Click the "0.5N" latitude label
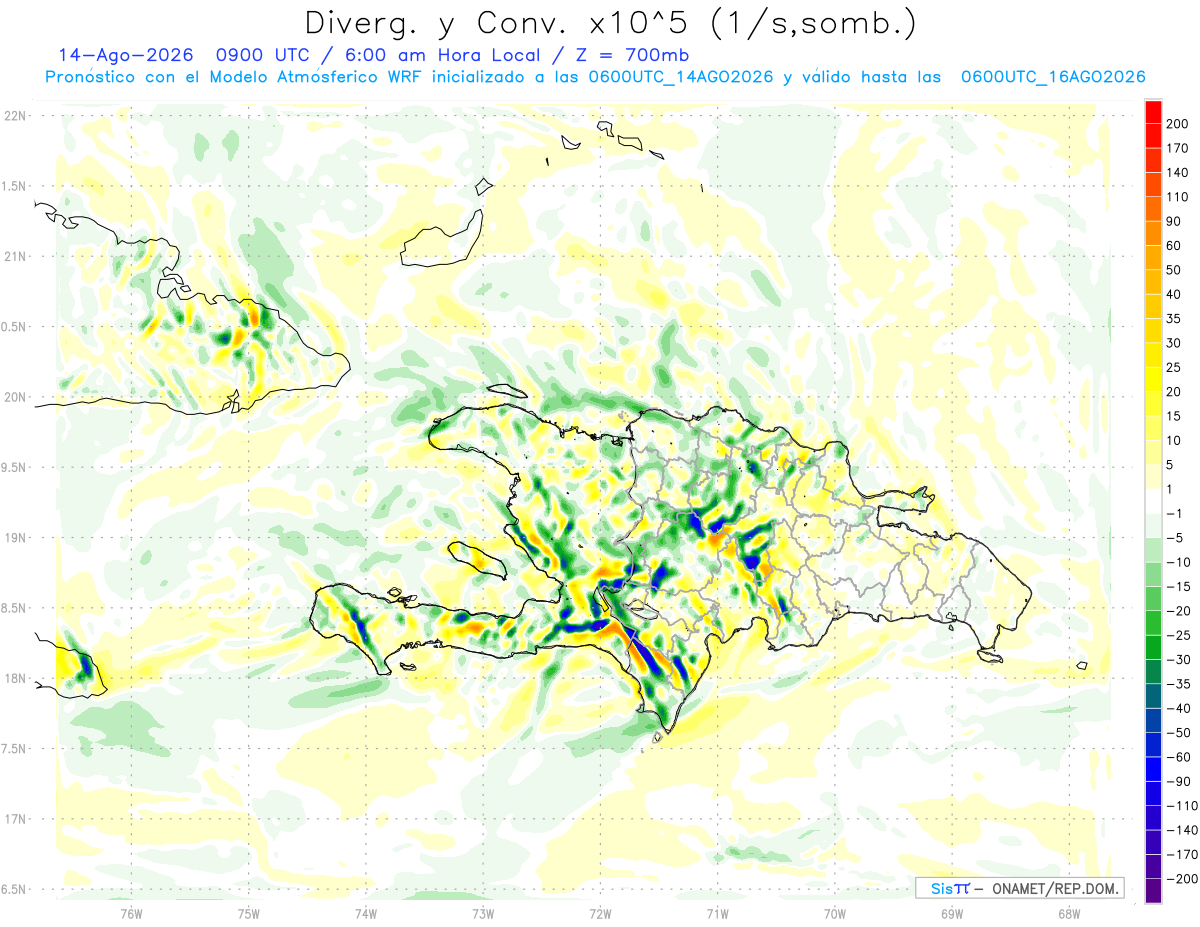 click(14, 327)
